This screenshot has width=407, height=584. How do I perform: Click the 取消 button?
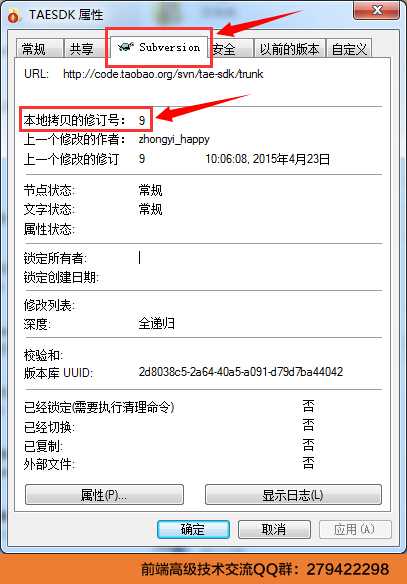274,529
